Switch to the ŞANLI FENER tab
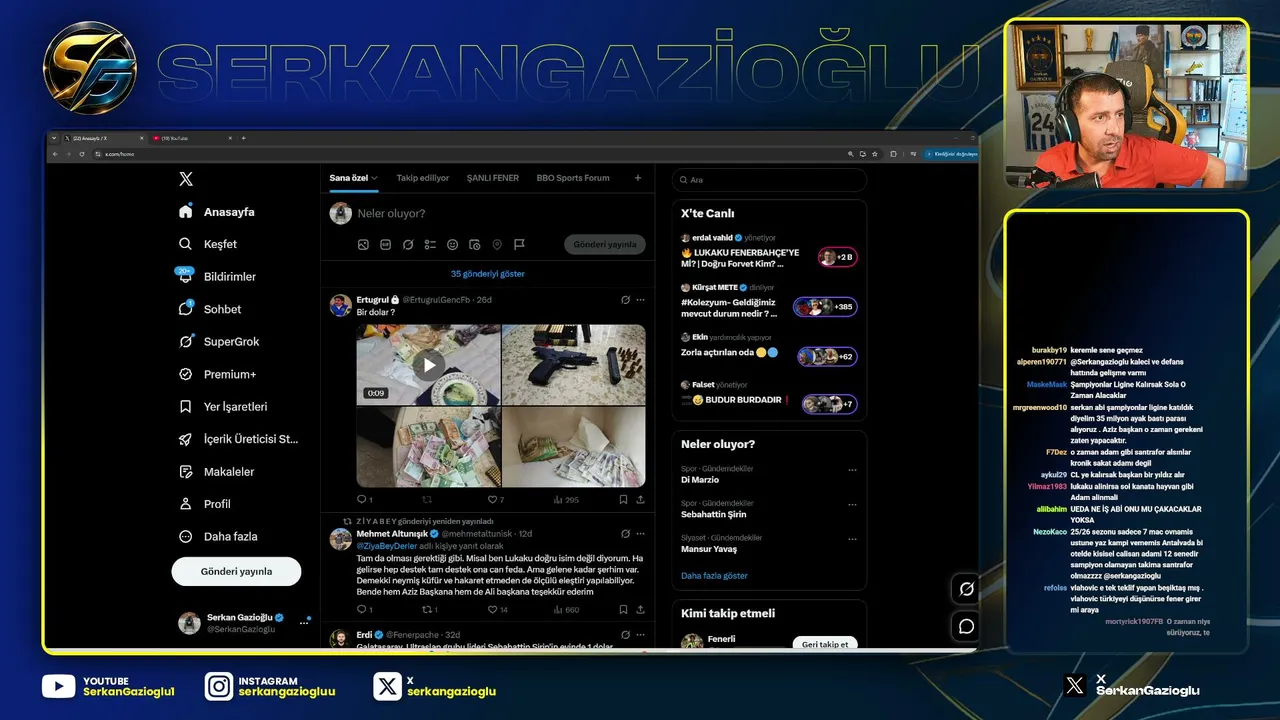This screenshot has height=720, width=1280. pos(493,178)
